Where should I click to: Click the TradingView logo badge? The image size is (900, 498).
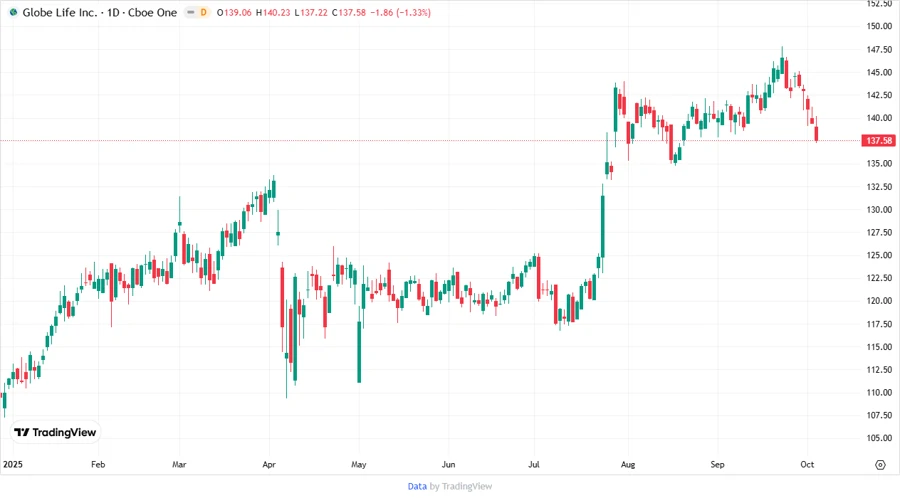[x=55, y=432]
